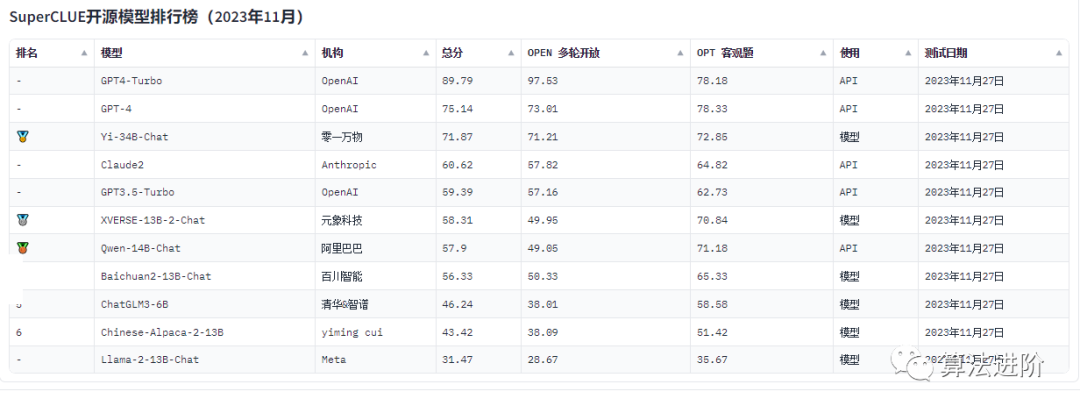Click the OPEN 多轮开放 header label
The width and height of the screenshot is (1080, 413).
click(x=563, y=53)
